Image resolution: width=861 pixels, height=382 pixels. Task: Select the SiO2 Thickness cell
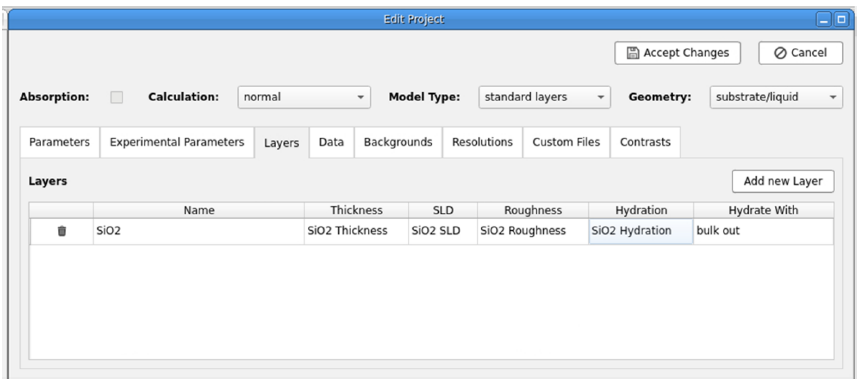click(356, 231)
